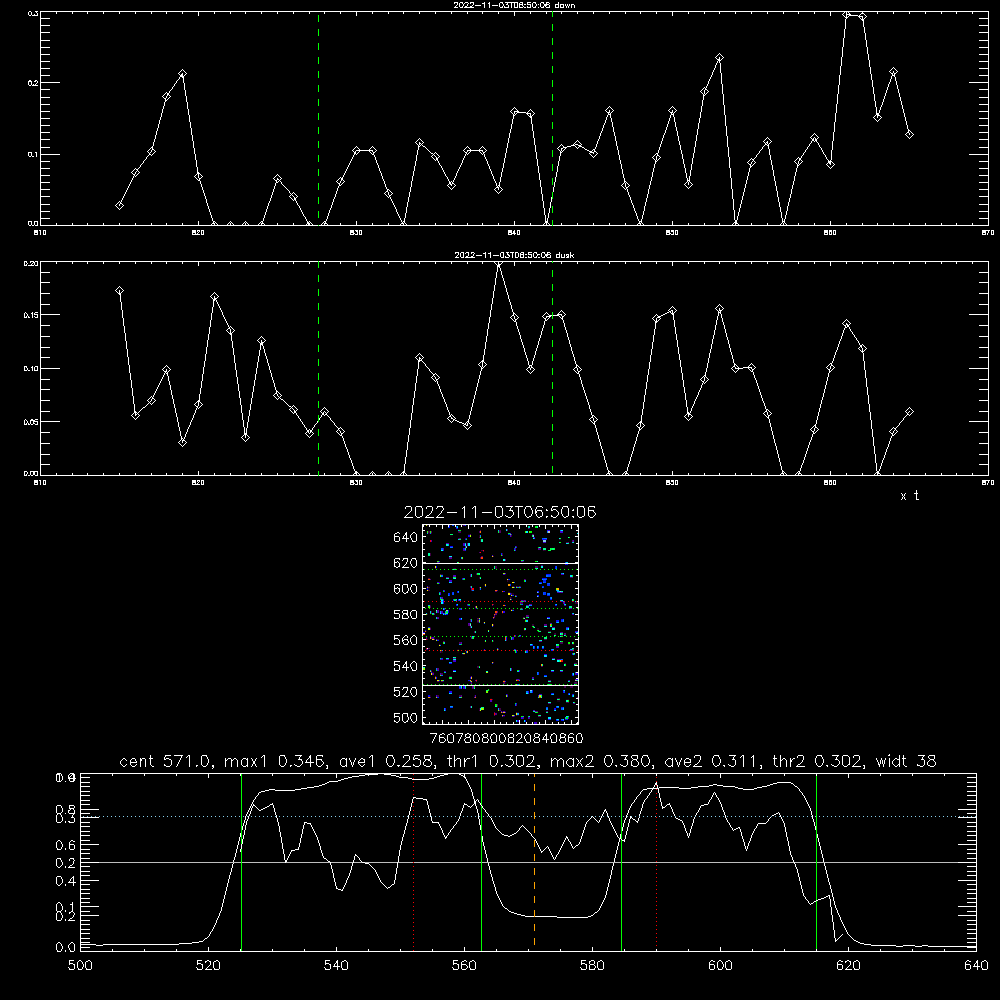The height and width of the screenshot is (1000, 1000).
Task: Click the dawn plot title text
Action: click(514, 5)
